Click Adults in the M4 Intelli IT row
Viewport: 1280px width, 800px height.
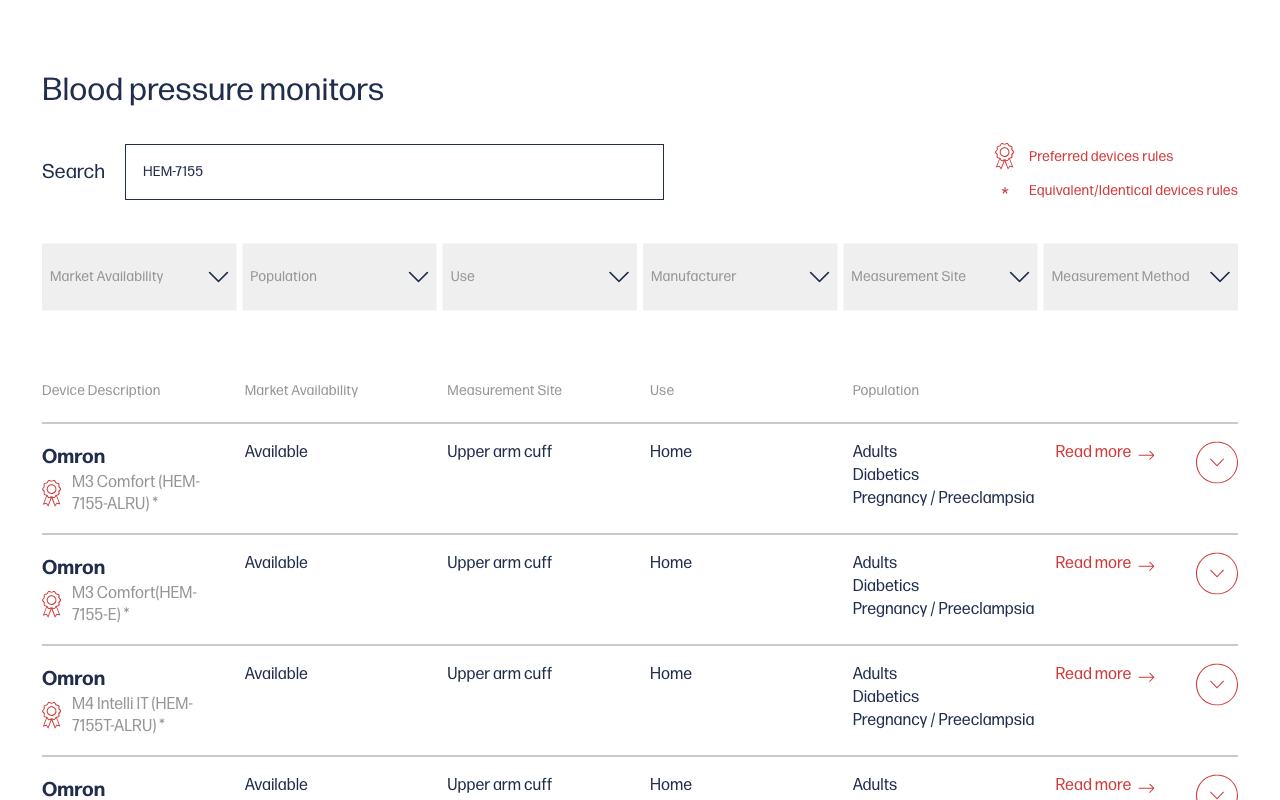(875, 674)
